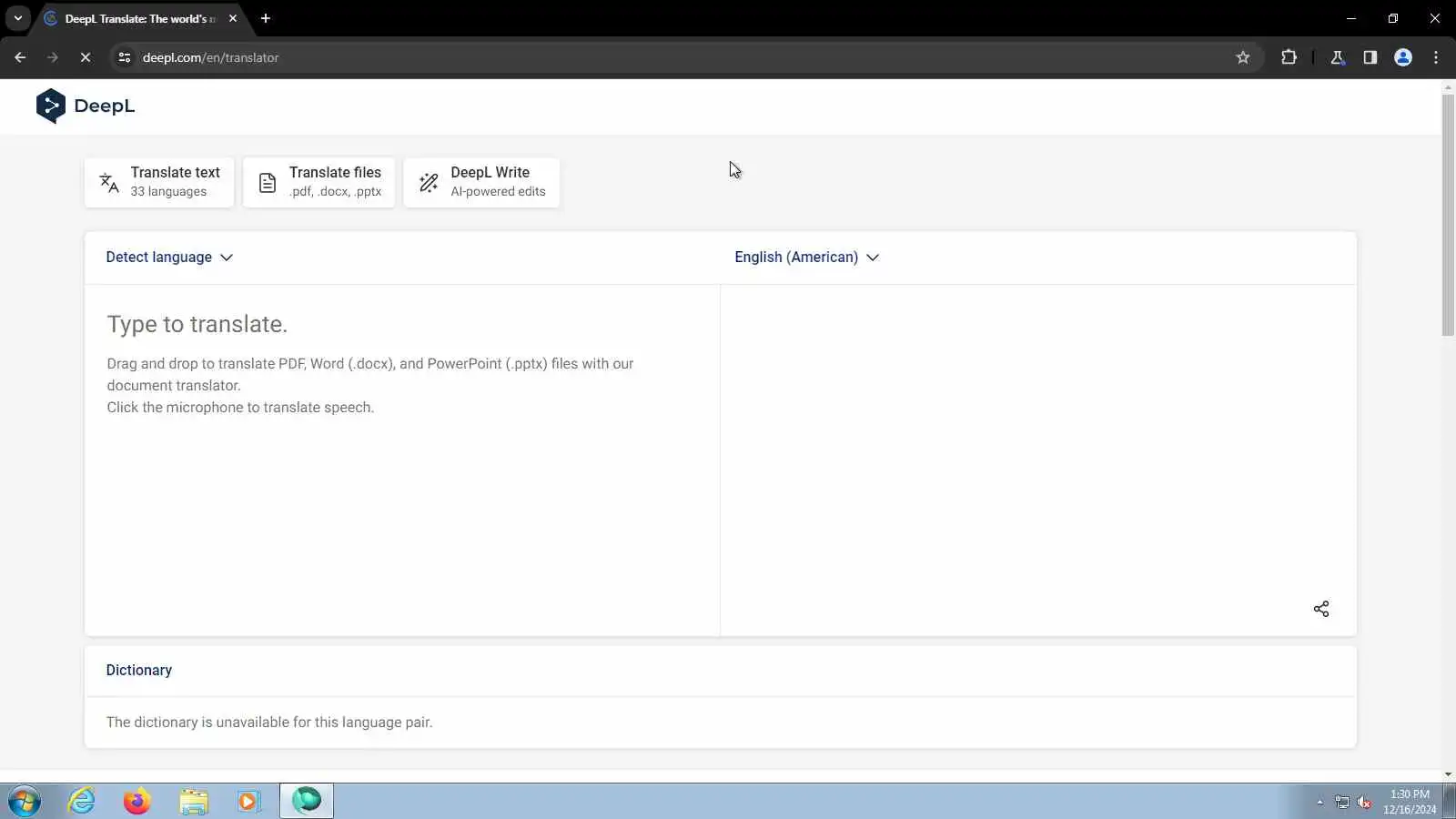This screenshot has width=1456, height=819.
Task: Click the browser forward arrow
Action: point(53,57)
